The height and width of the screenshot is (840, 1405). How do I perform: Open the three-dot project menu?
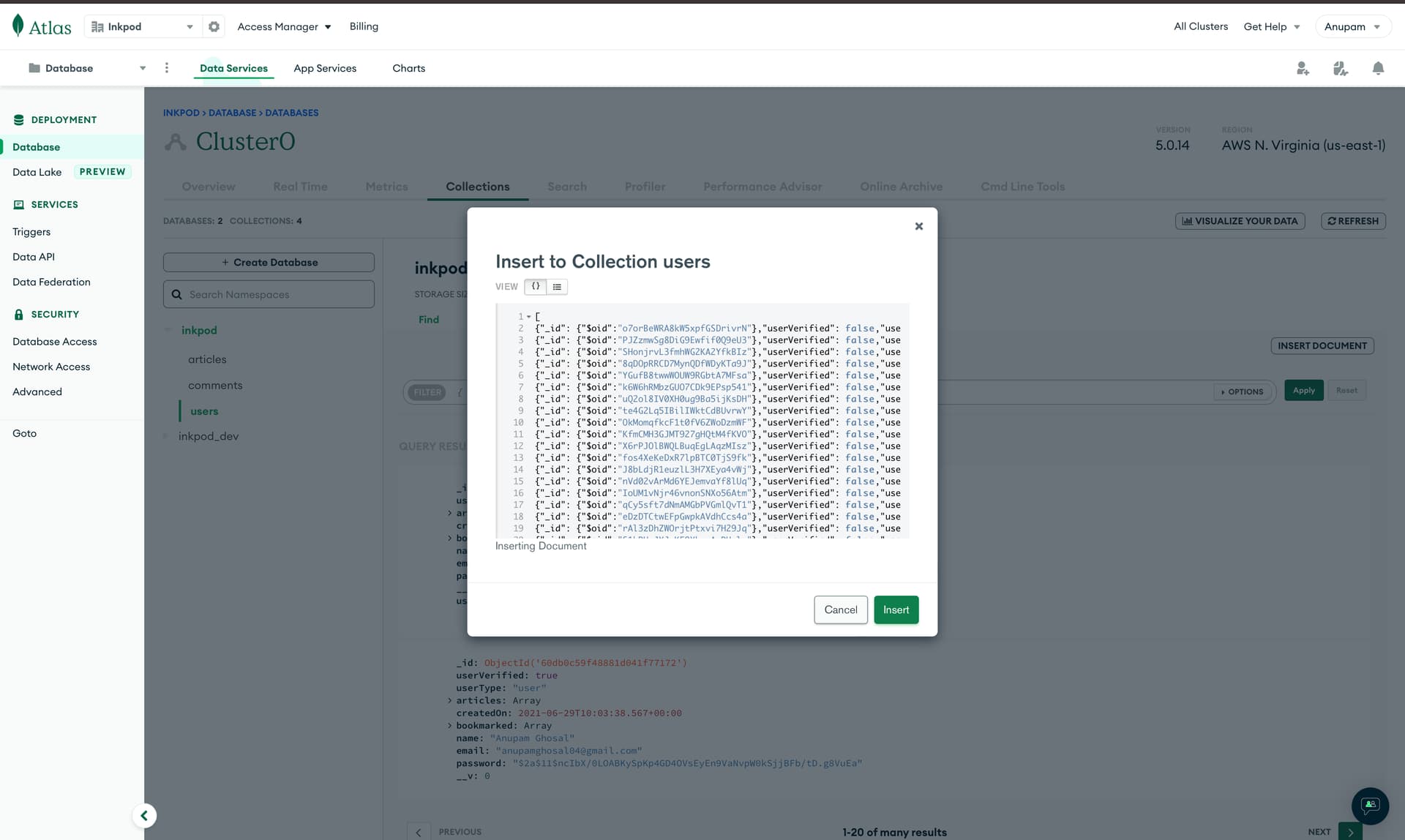tap(167, 68)
